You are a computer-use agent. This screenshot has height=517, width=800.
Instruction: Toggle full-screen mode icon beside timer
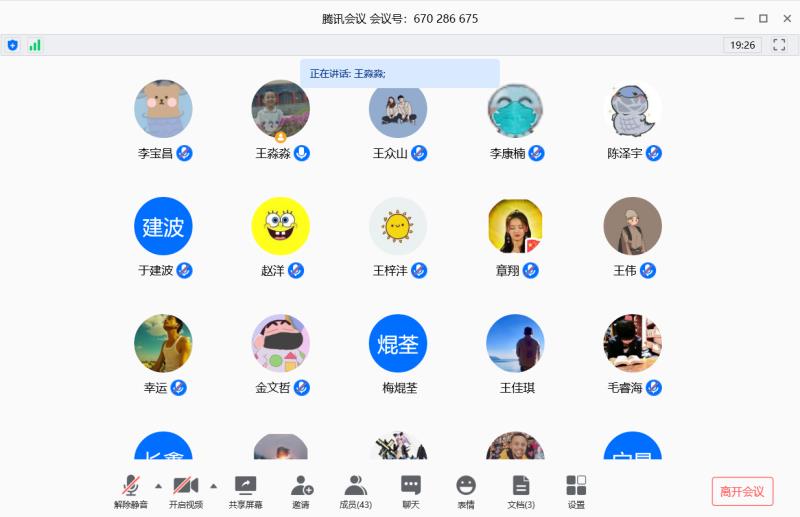pos(779,45)
